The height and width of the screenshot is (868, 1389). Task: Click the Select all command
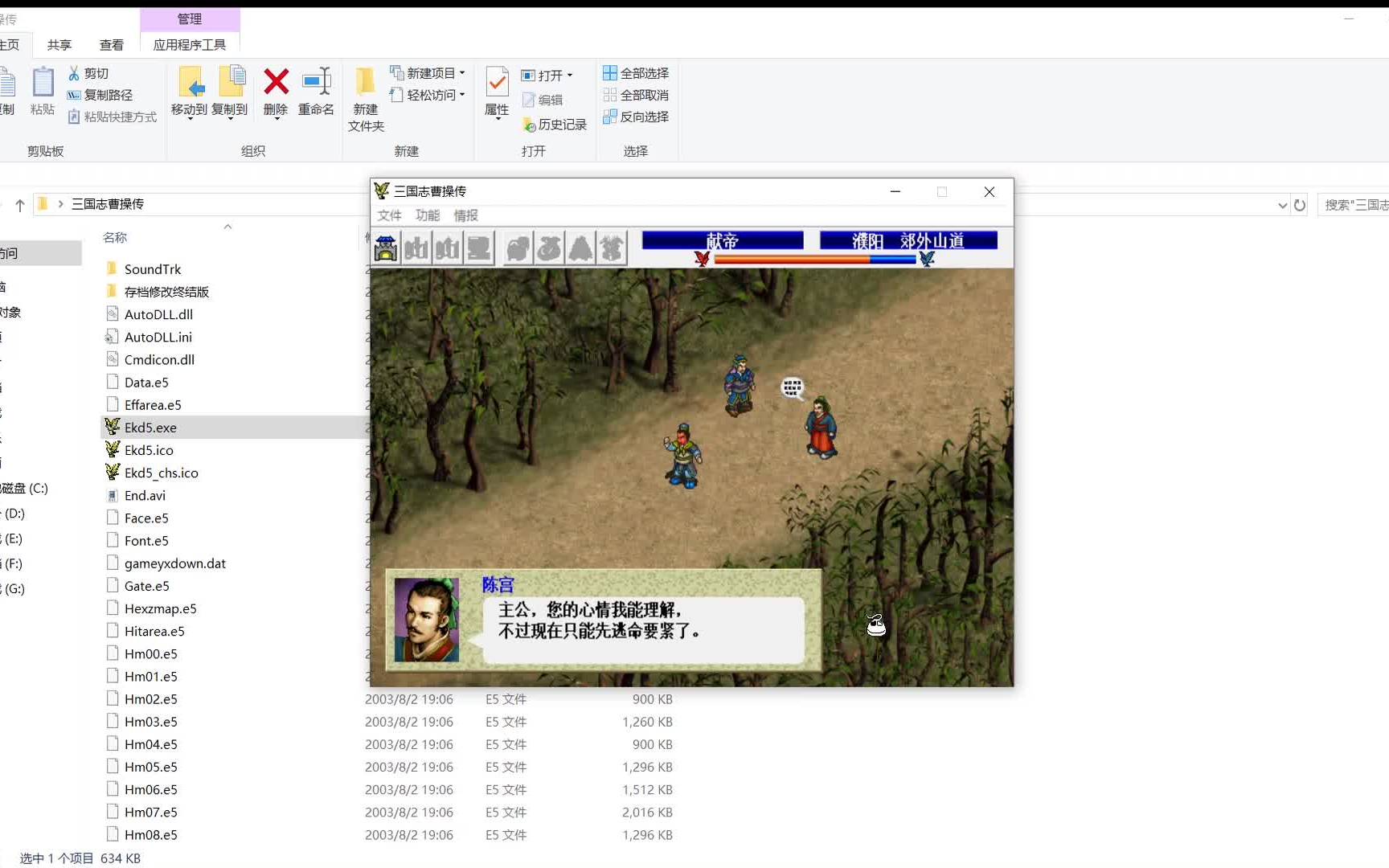(x=636, y=73)
